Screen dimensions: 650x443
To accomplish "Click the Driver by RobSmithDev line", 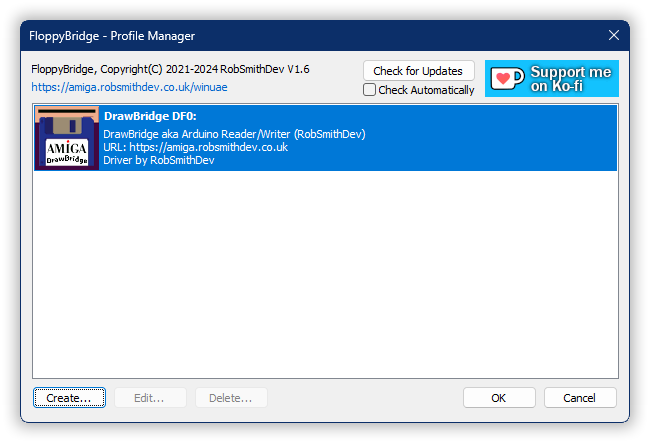I will 159,160.
